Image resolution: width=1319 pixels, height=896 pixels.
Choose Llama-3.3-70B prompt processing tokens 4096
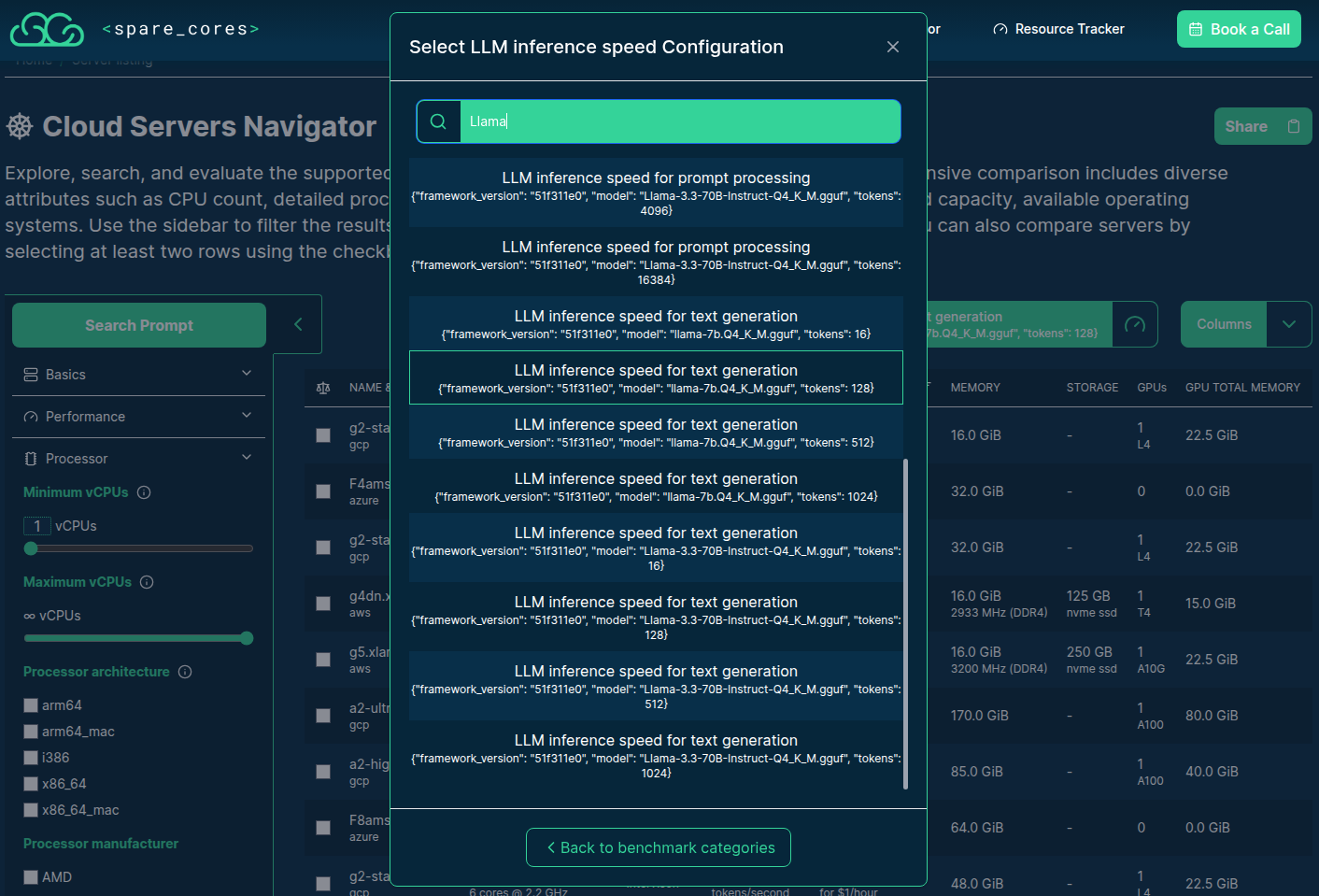click(x=656, y=193)
